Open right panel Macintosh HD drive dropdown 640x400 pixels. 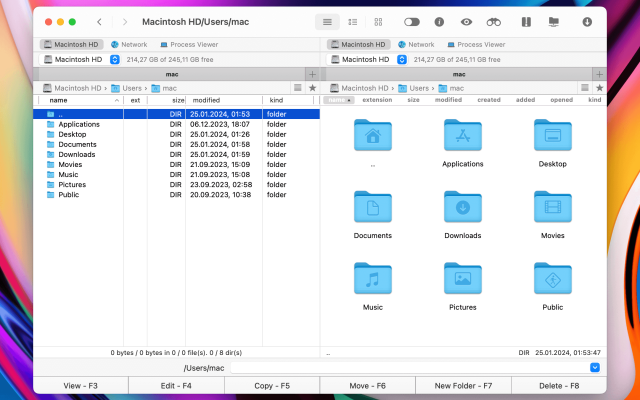coord(401,59)
